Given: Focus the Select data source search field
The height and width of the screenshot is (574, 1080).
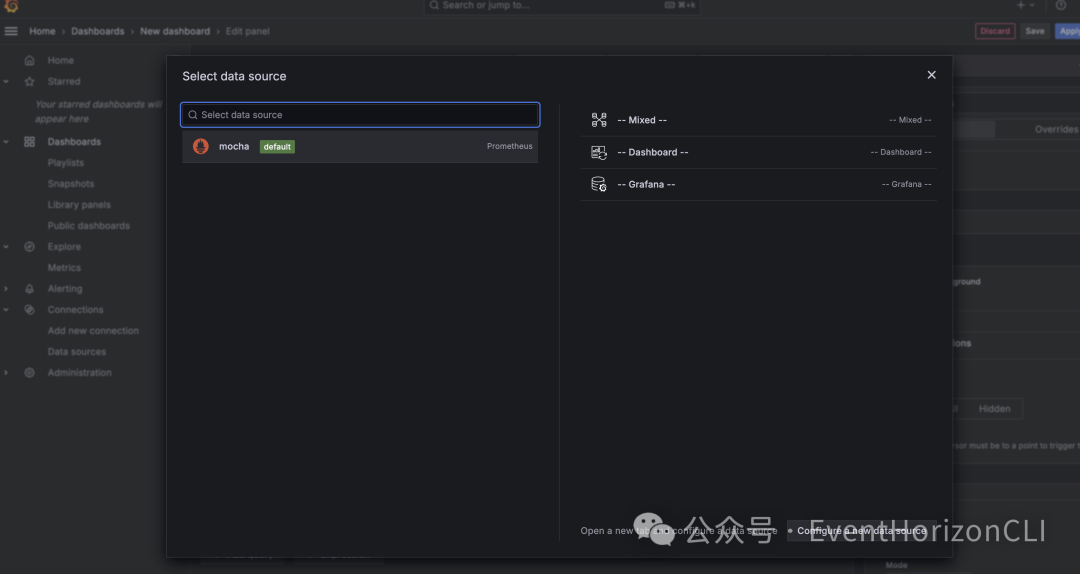Looking at the screenshot, I should coord(360,115).
